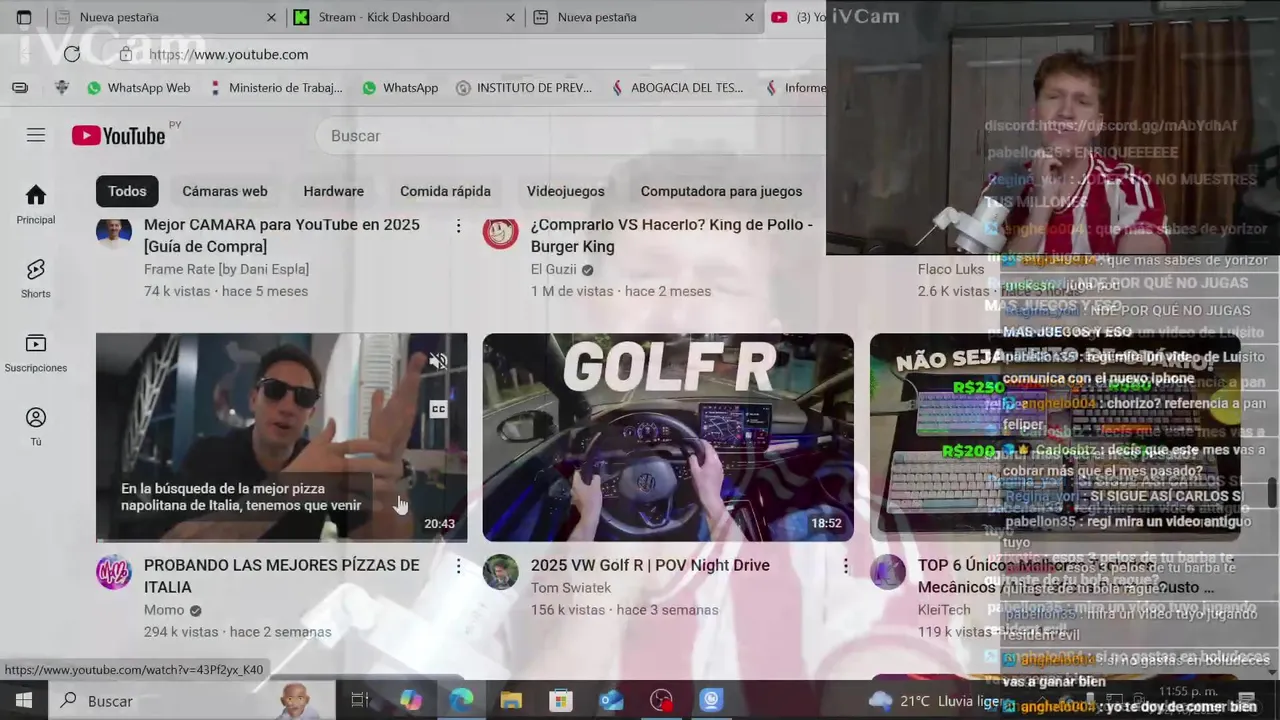Open Momo channel avatar

(x=114, y=573)
